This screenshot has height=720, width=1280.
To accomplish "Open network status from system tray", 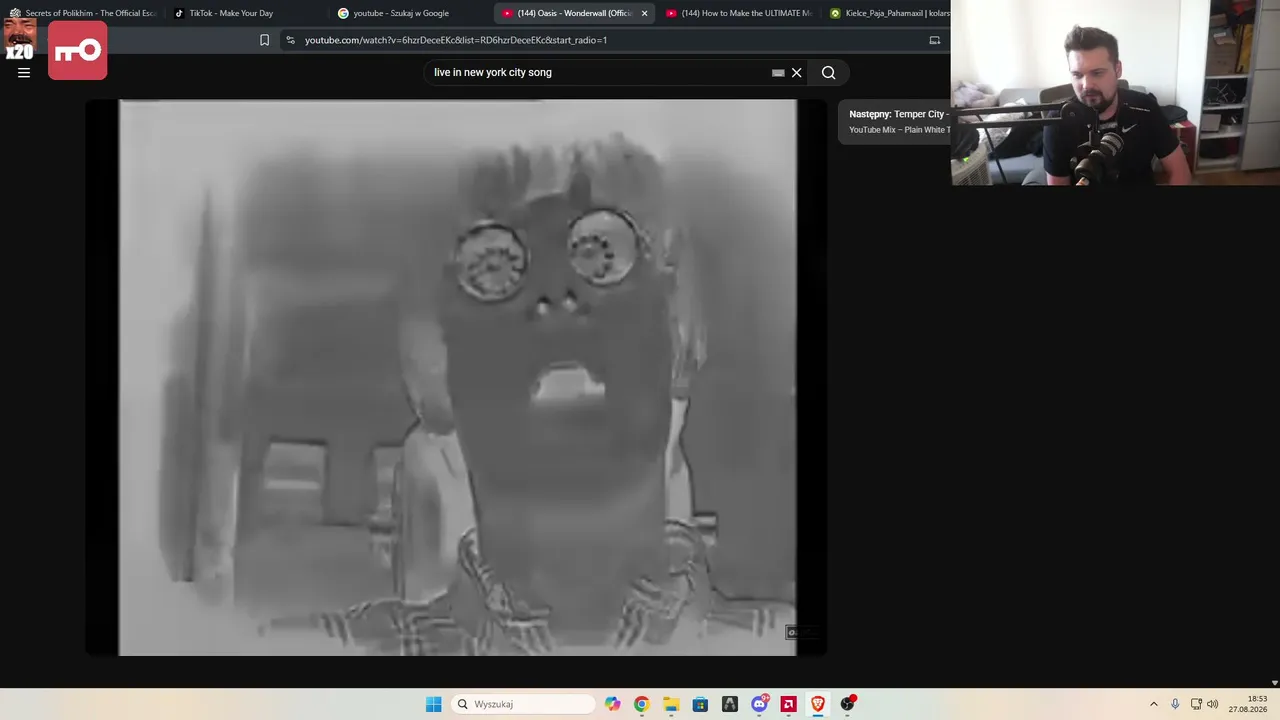I will click(1196, 704).
